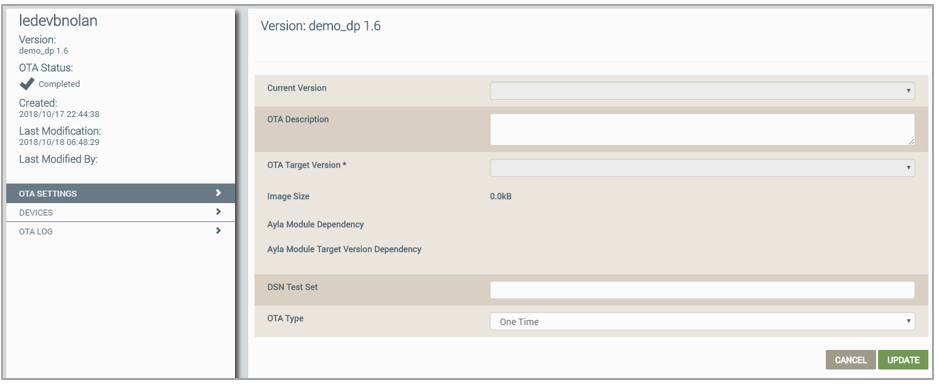This screenshot has height=386, width=940.
Task: Click the 'Image Size' label
Action: coord(288,196)
